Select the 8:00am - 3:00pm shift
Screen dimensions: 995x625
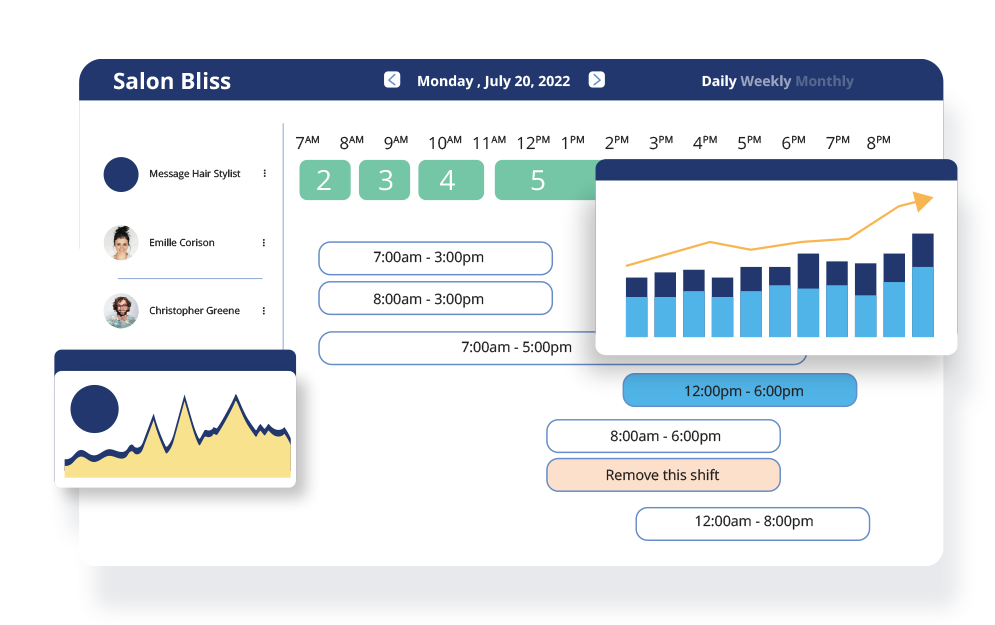435,299
